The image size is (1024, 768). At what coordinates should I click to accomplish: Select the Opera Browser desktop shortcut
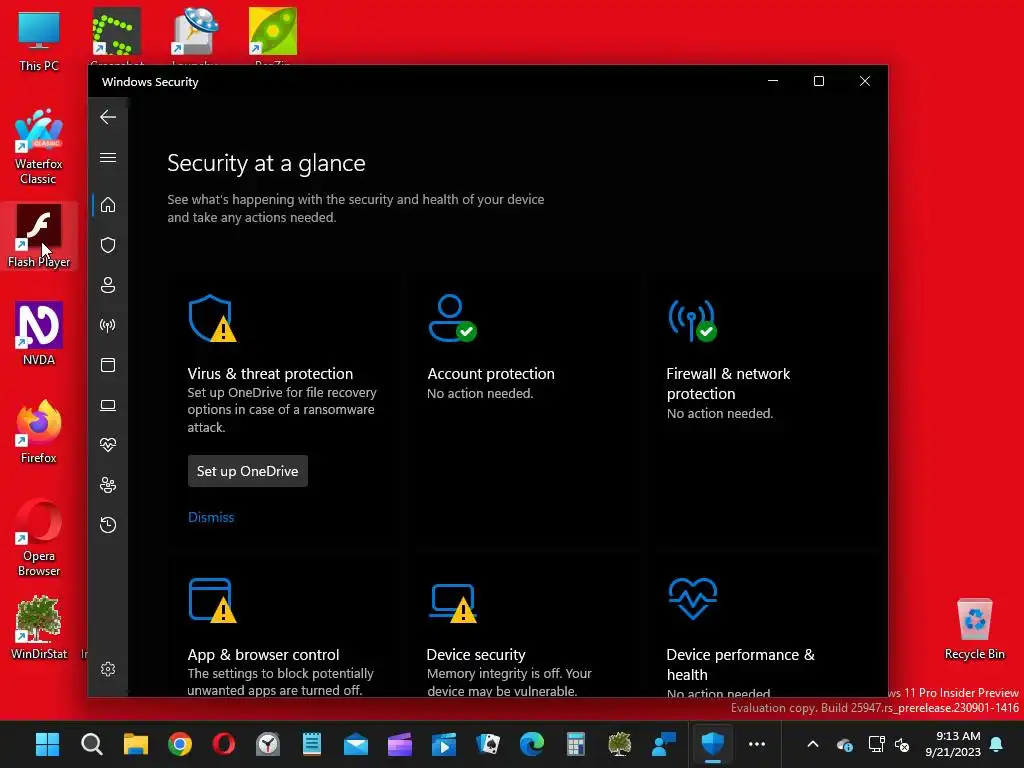(39, 538)
